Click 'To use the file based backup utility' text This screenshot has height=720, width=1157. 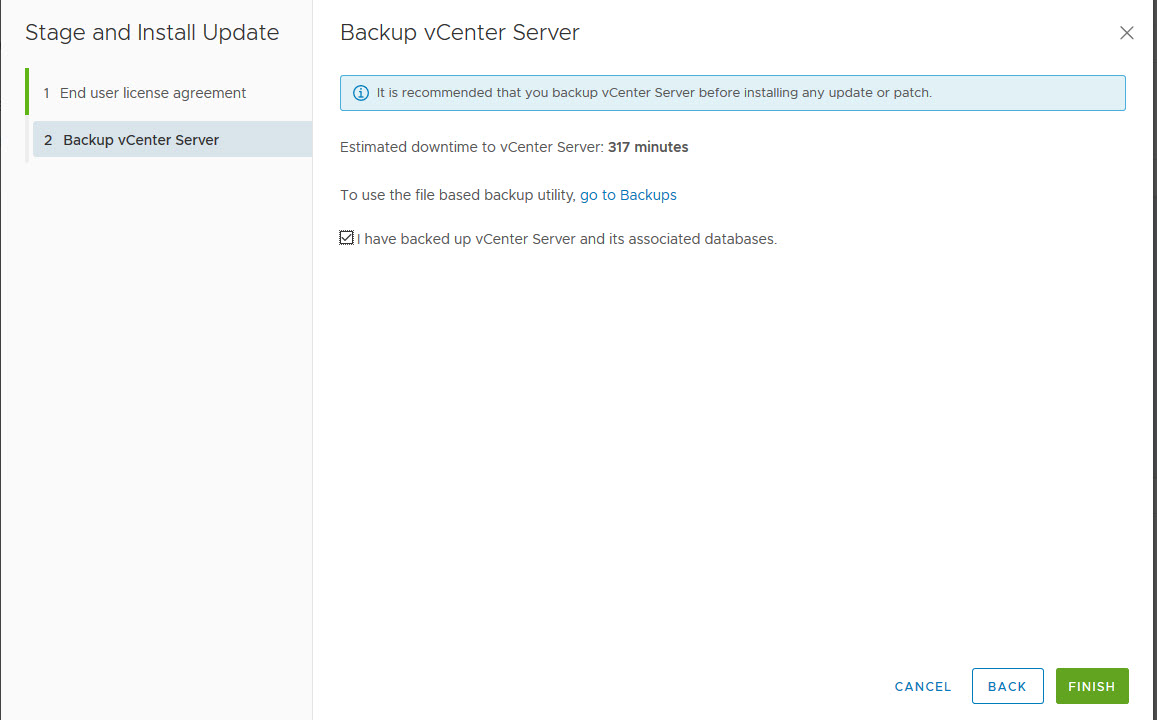coord(457,195)
